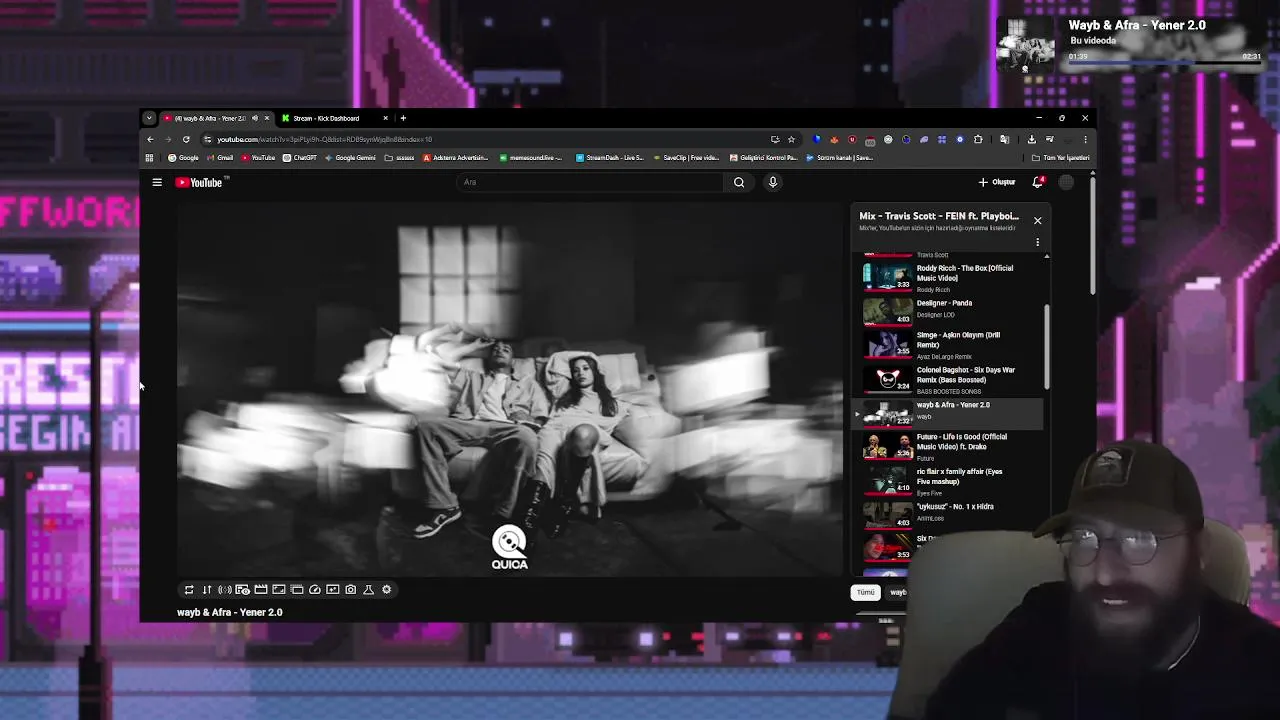Close the Mix playlist panel
Image resolution: width=1280 pixels, height=720 pixels.
(x=1037, y=220)
